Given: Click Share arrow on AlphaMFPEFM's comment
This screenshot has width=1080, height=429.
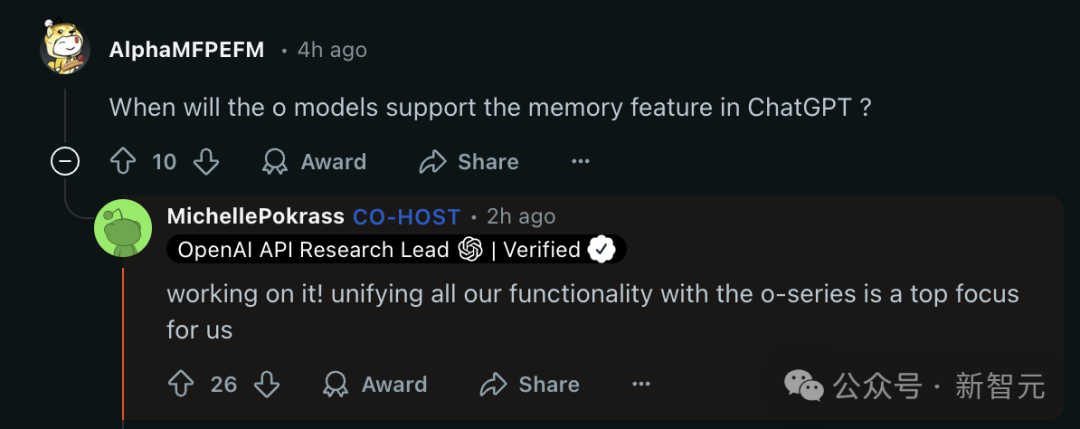Looking at the screenshot, I should coord(432,162).
